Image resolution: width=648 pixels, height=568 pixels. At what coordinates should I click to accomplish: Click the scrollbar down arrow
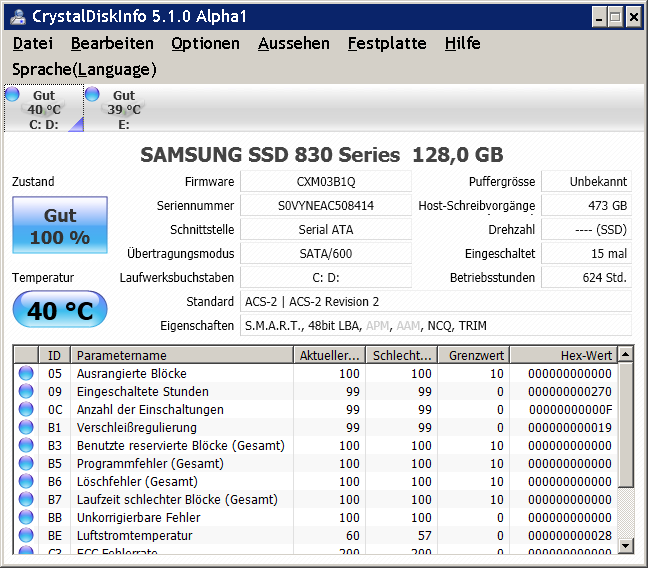(626, 546)
